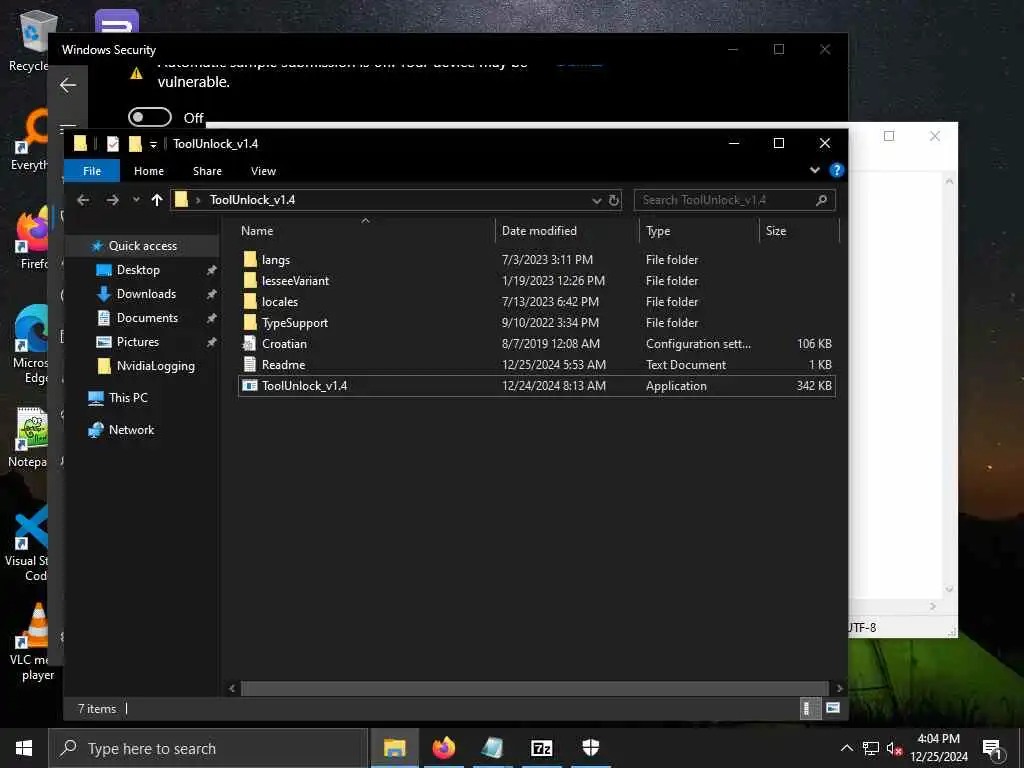Screen dimensions: 1024x768
Task: Customize Quick Access Toolbar dropdown
Action: click(153, 144)
